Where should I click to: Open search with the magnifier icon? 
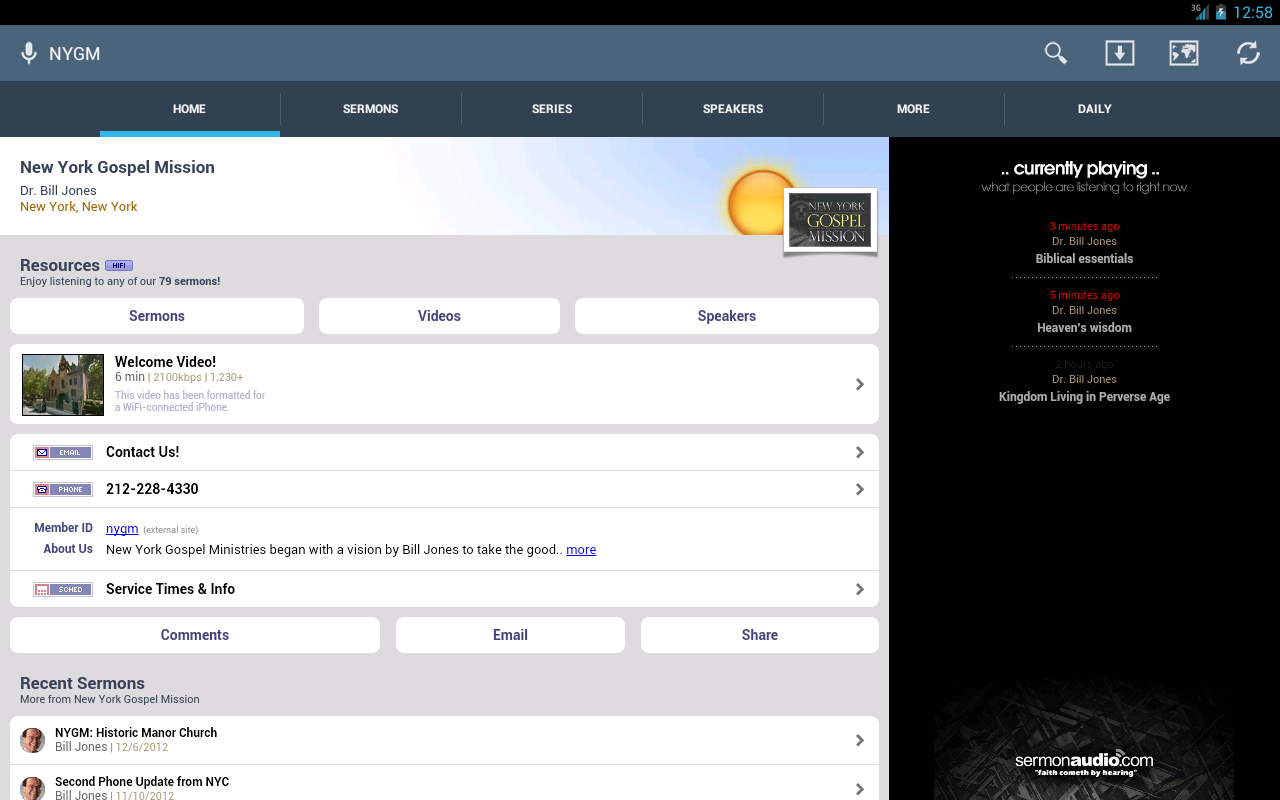click(1055, 53)
